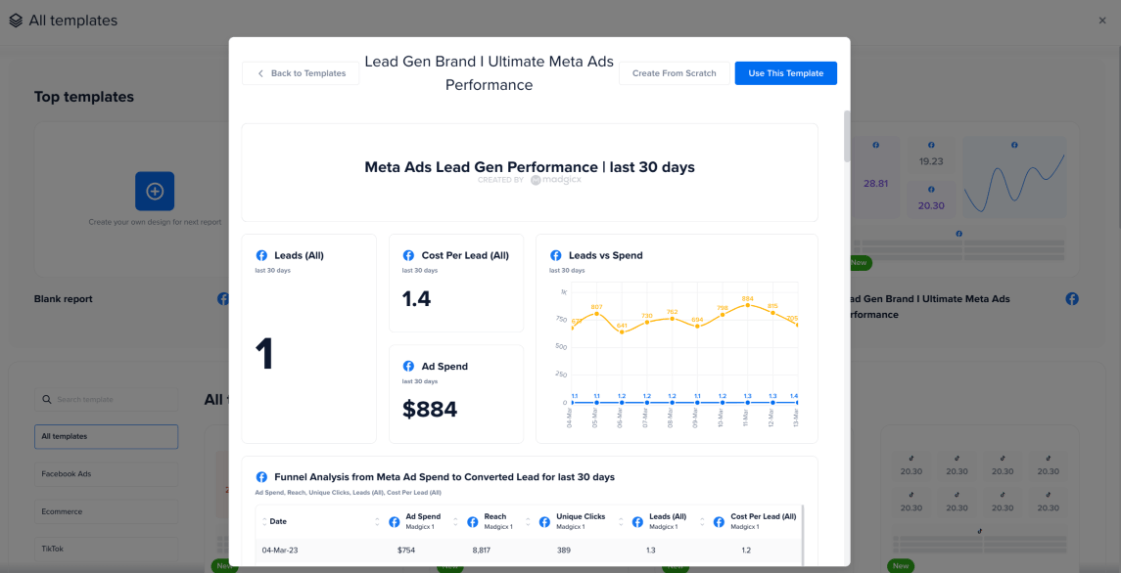Click table cell 389

click(x=564, y=550)
